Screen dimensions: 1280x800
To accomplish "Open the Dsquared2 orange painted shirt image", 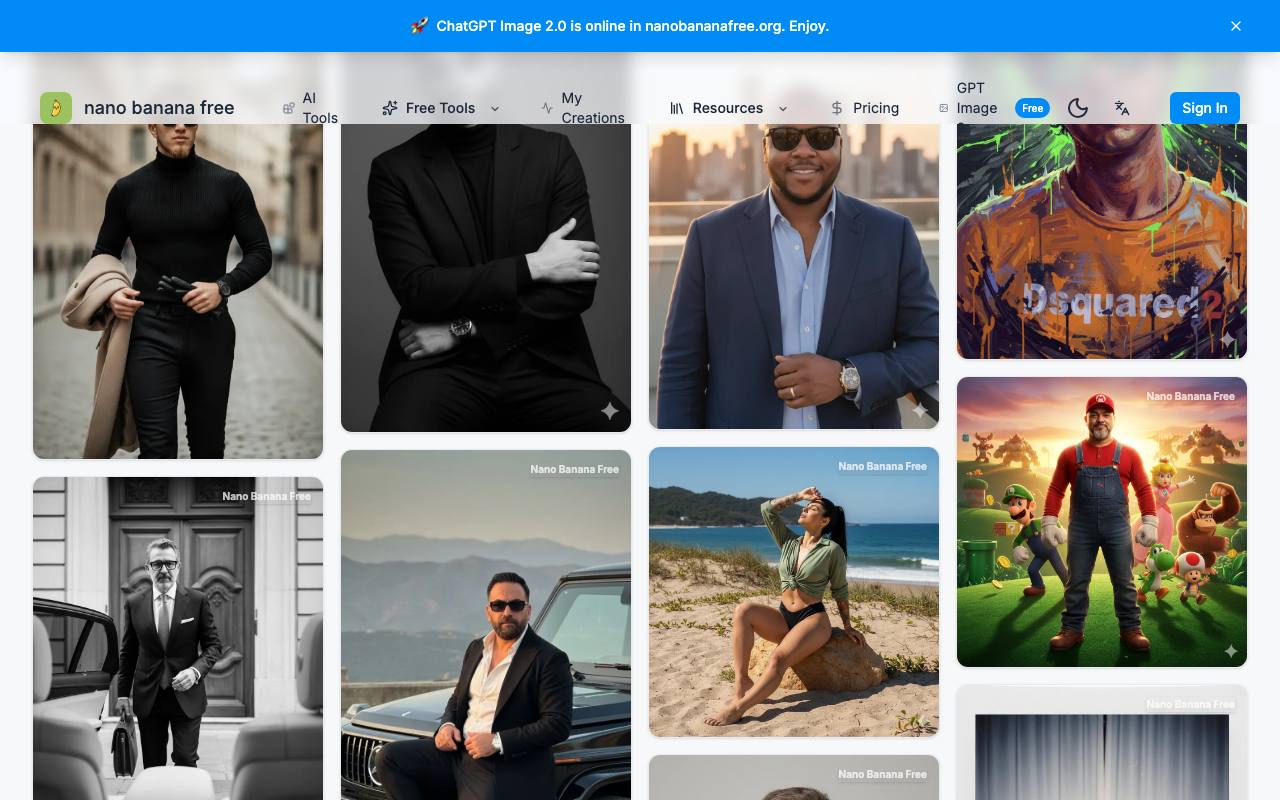I will tap(1102, 241).
